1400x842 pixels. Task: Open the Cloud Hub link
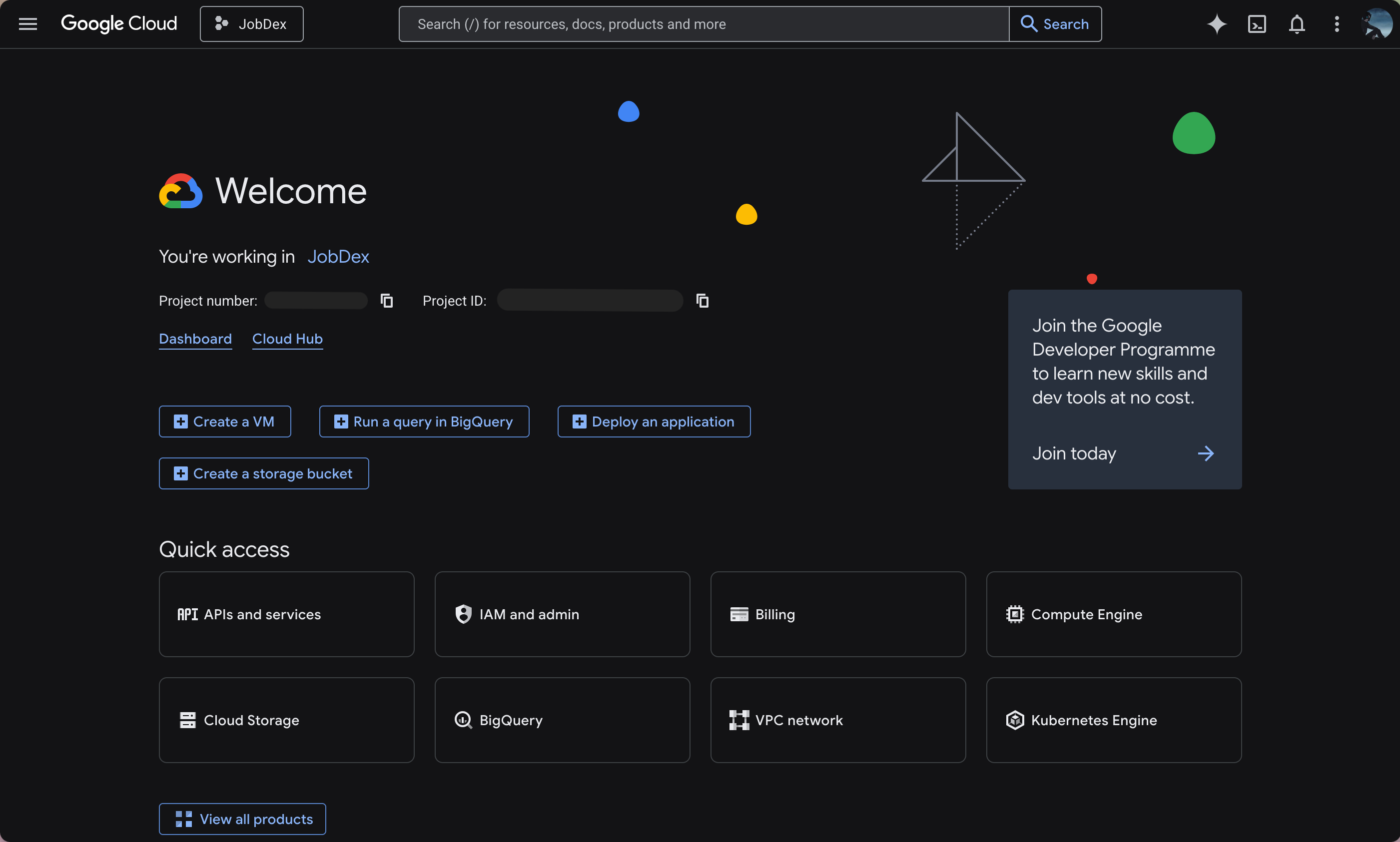(287, 339)
